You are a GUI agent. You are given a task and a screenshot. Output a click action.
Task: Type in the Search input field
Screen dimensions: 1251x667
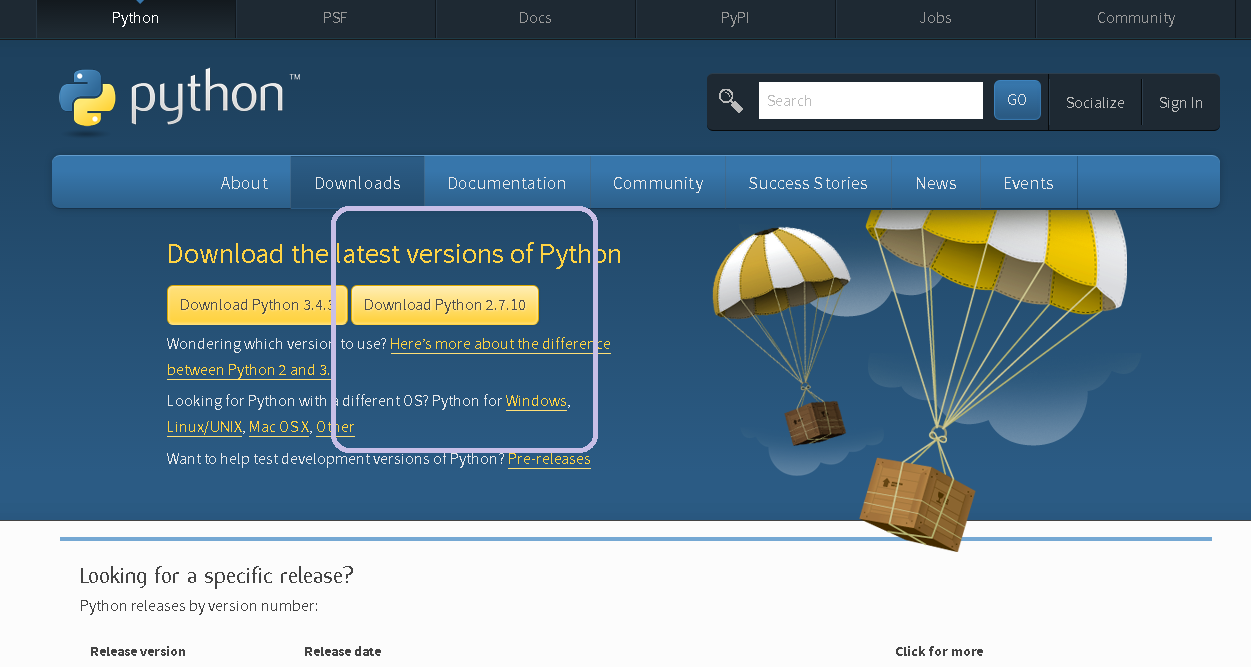(870, 101)
